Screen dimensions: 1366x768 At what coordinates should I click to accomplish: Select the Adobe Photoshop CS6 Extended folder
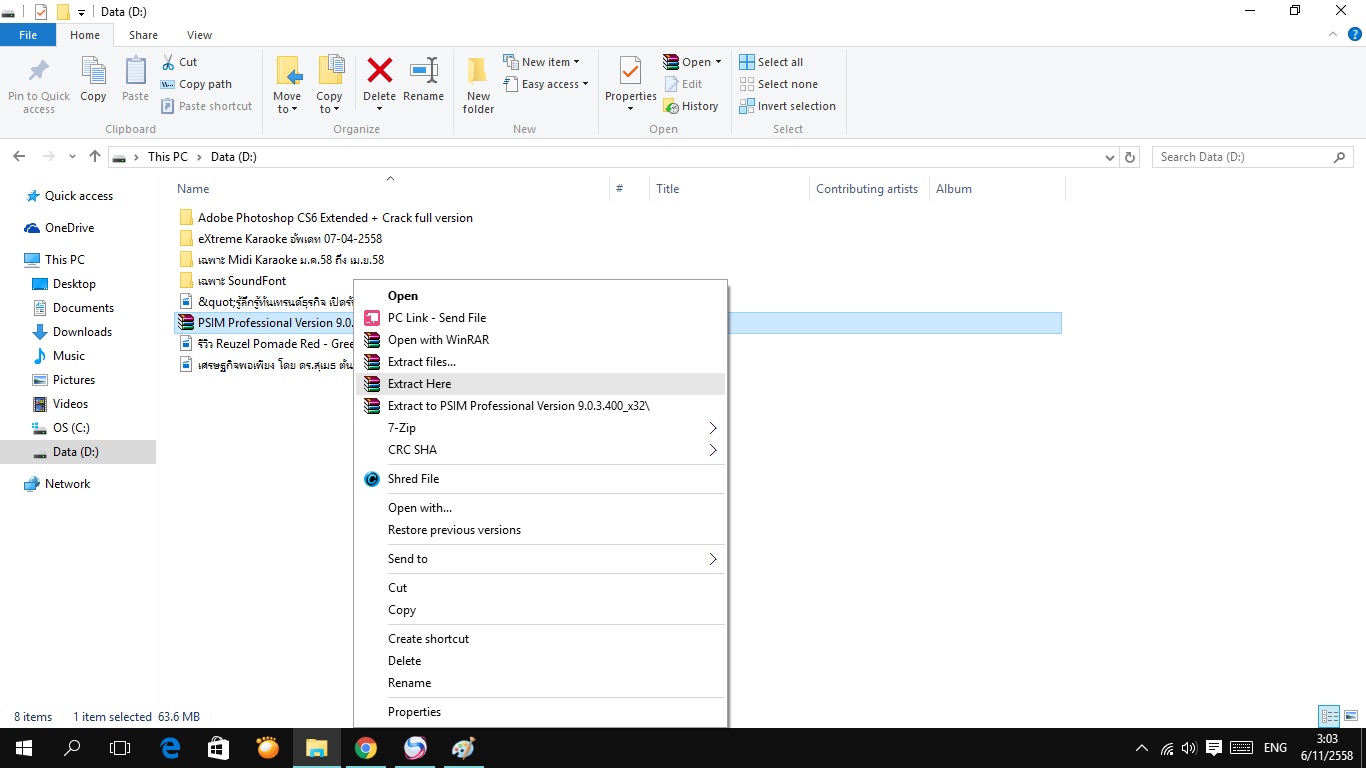[x=335, y=218]
